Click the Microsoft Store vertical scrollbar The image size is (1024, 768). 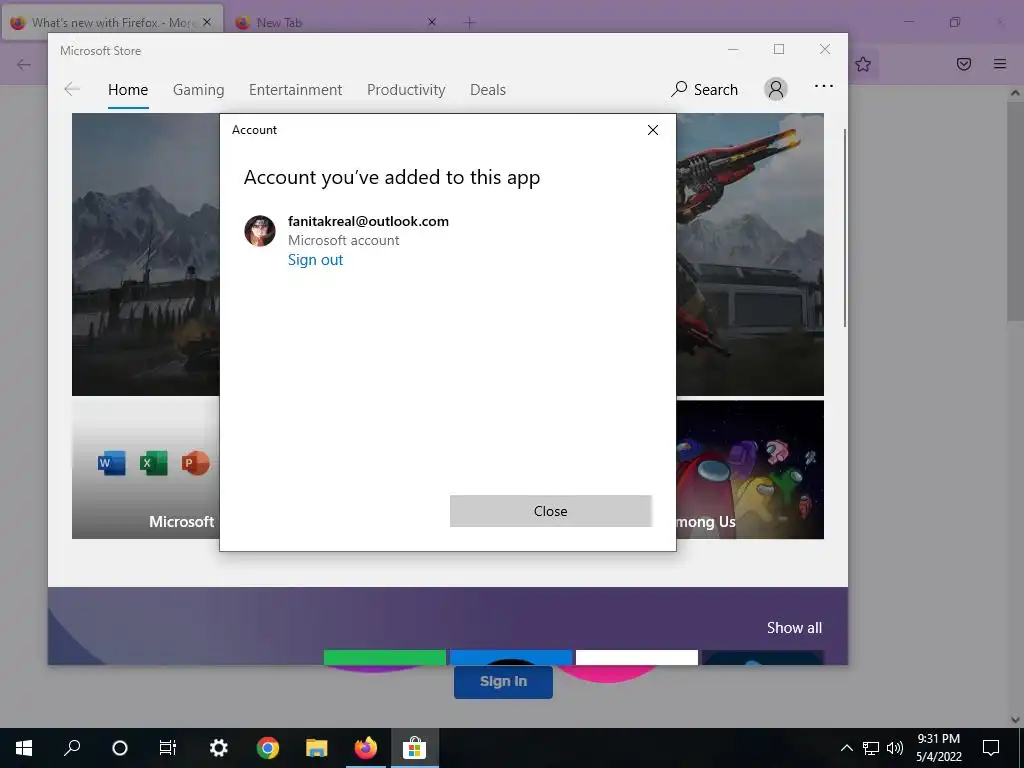pyautogui.click(x=844, y=228)
